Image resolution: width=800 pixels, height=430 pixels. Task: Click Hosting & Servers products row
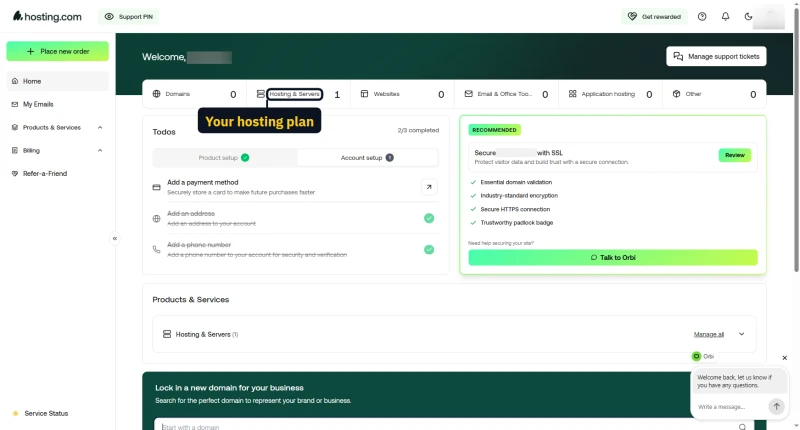454,334
